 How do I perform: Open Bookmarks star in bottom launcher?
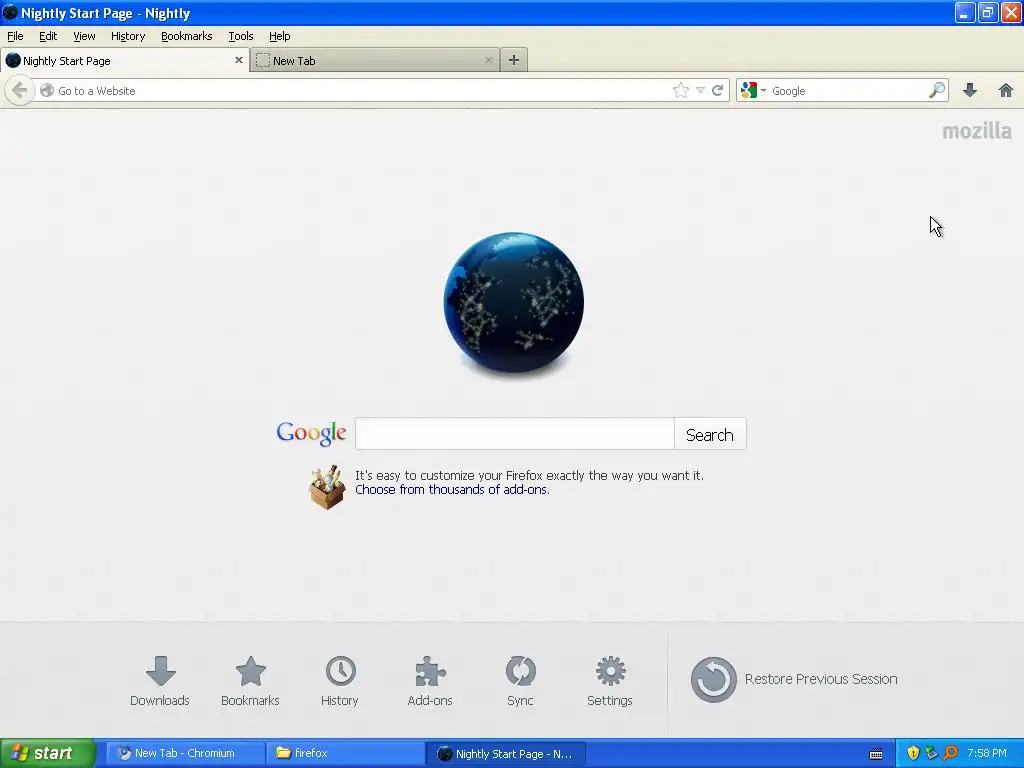coord(250,681)
